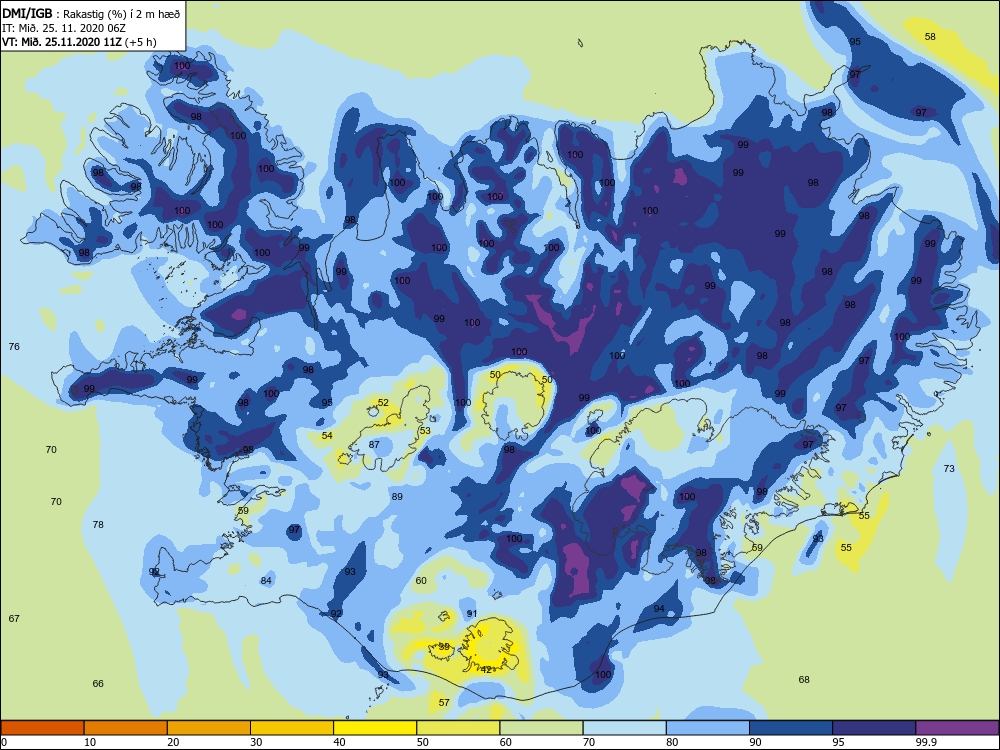Click the '99.9' legend label
Screen dimensions: 1000x750
[925, 742]
